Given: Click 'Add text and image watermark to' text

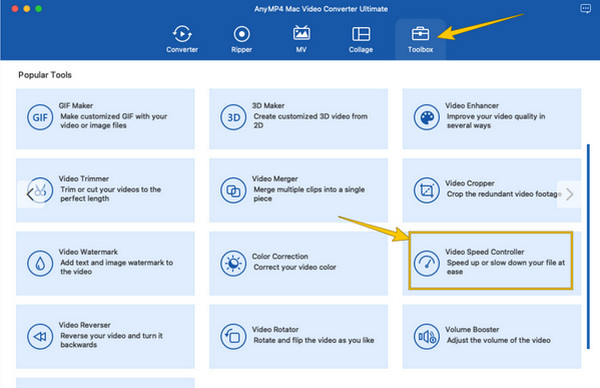Looking at the screenshot, I should coord(117,262).
